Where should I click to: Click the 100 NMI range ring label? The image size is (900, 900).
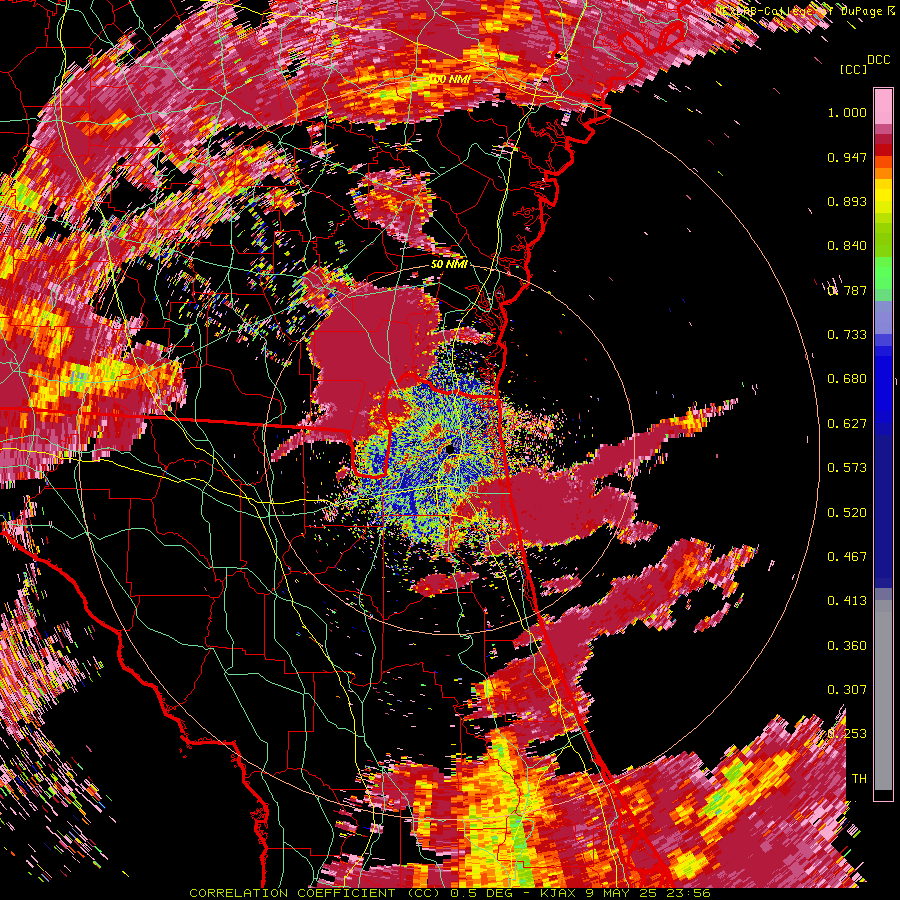pyautogui.click(x=450, y=79)
